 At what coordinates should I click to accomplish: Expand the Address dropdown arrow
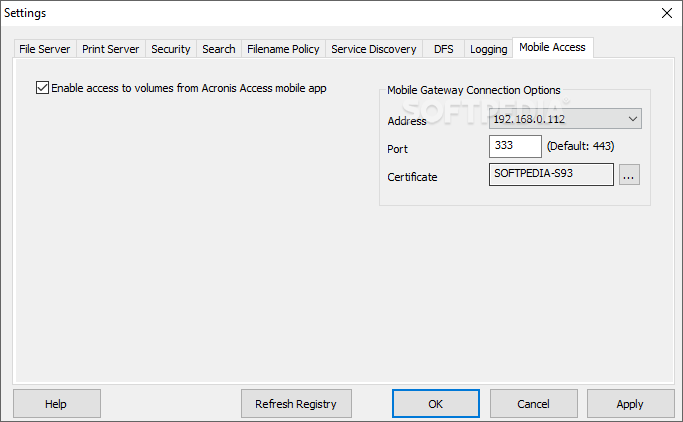point(632,118)
